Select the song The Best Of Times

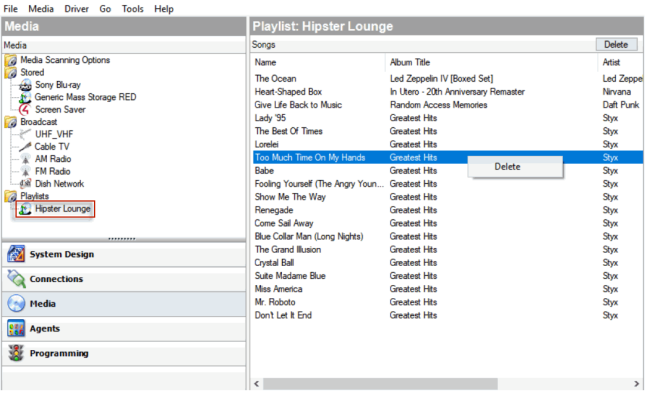289,131
